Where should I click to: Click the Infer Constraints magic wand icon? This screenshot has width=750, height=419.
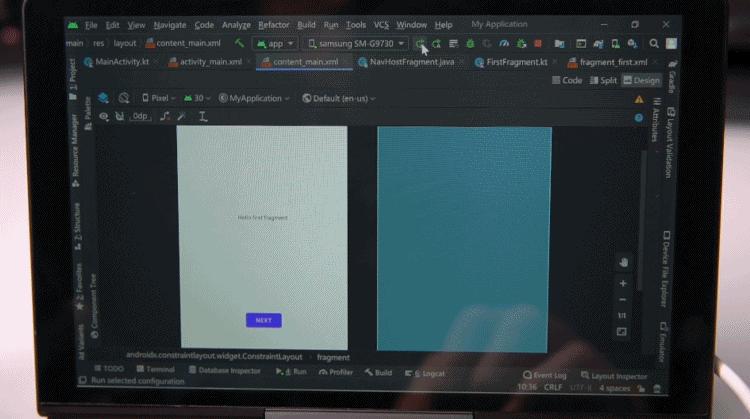(181, 116)
